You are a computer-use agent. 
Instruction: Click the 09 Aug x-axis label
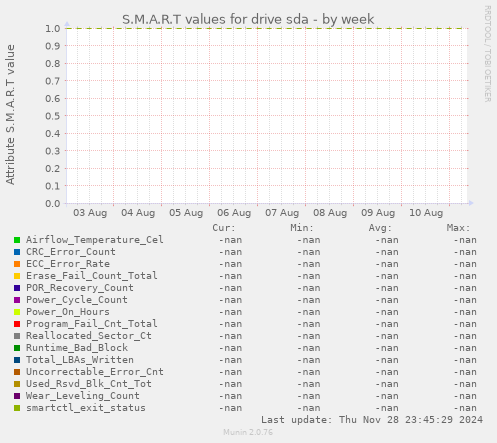point(378,213)
